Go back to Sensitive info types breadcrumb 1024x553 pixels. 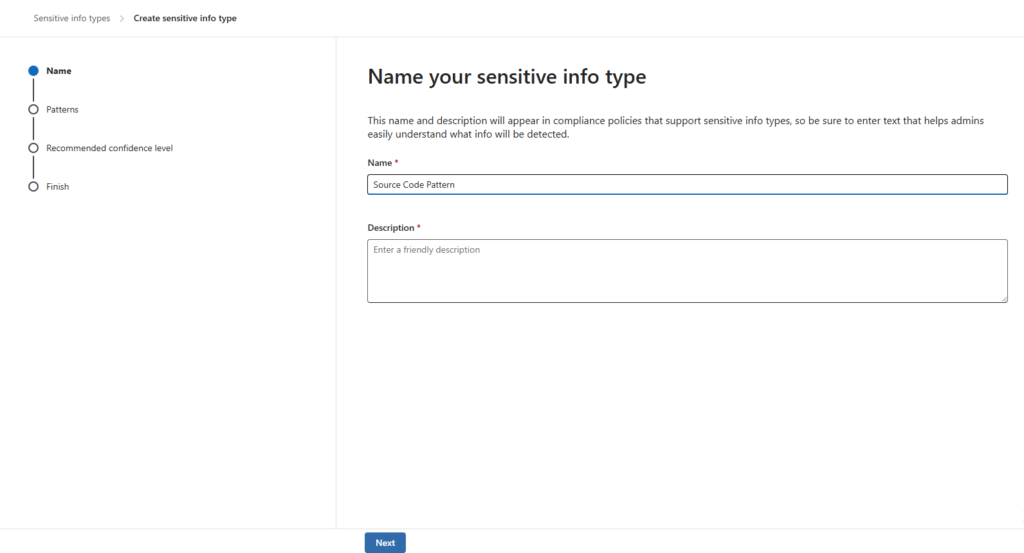[71, 18]
